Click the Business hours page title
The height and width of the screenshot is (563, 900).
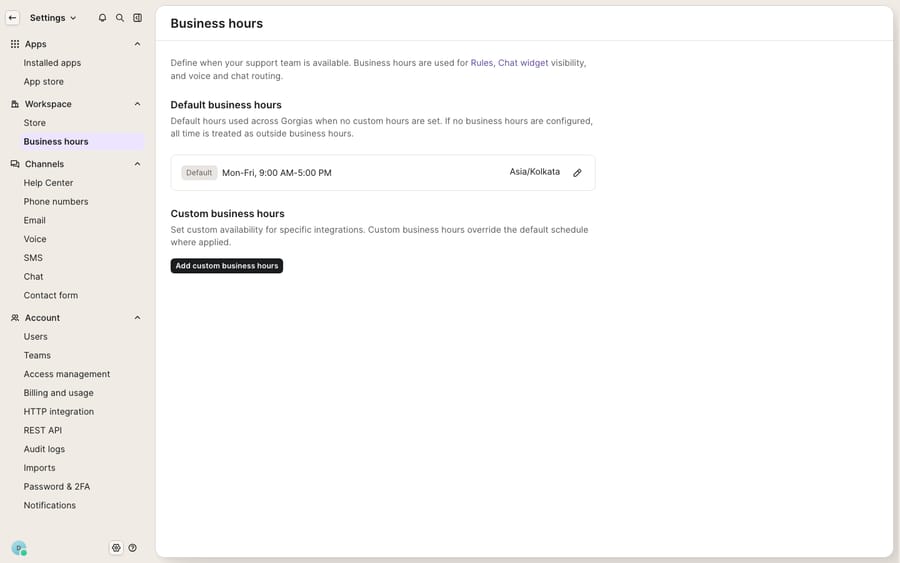[x=216, y=24]
